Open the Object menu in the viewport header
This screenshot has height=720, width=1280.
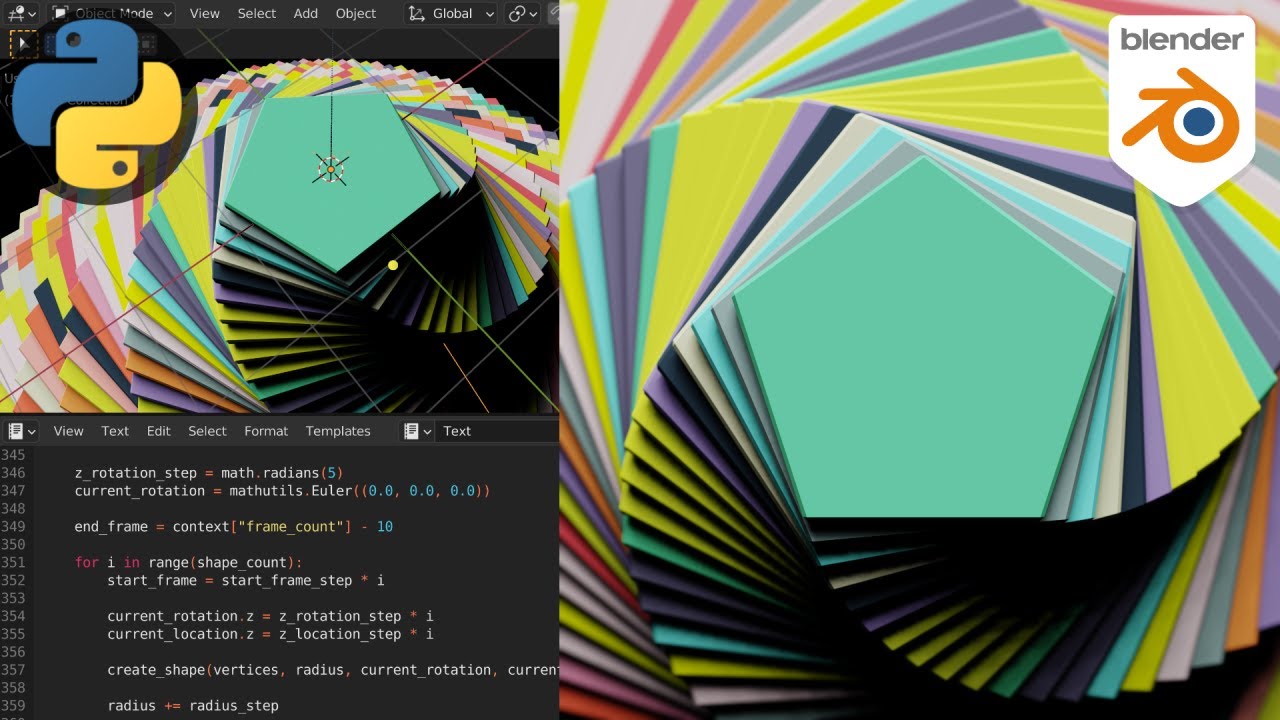point(355,13)
